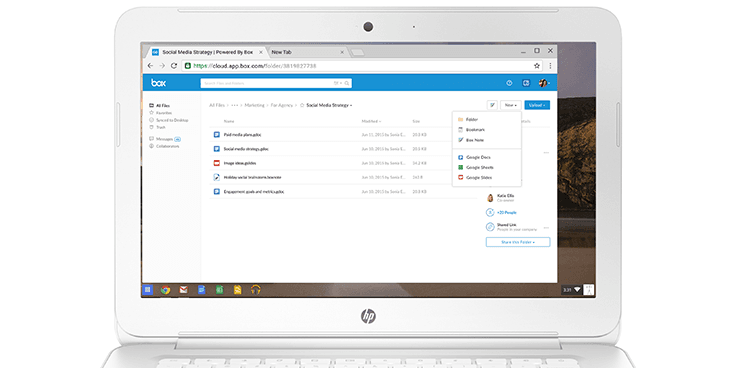Viewport: 736px width, 368px height.
Task: Open Trash in the sidebar
Action: 157,127
